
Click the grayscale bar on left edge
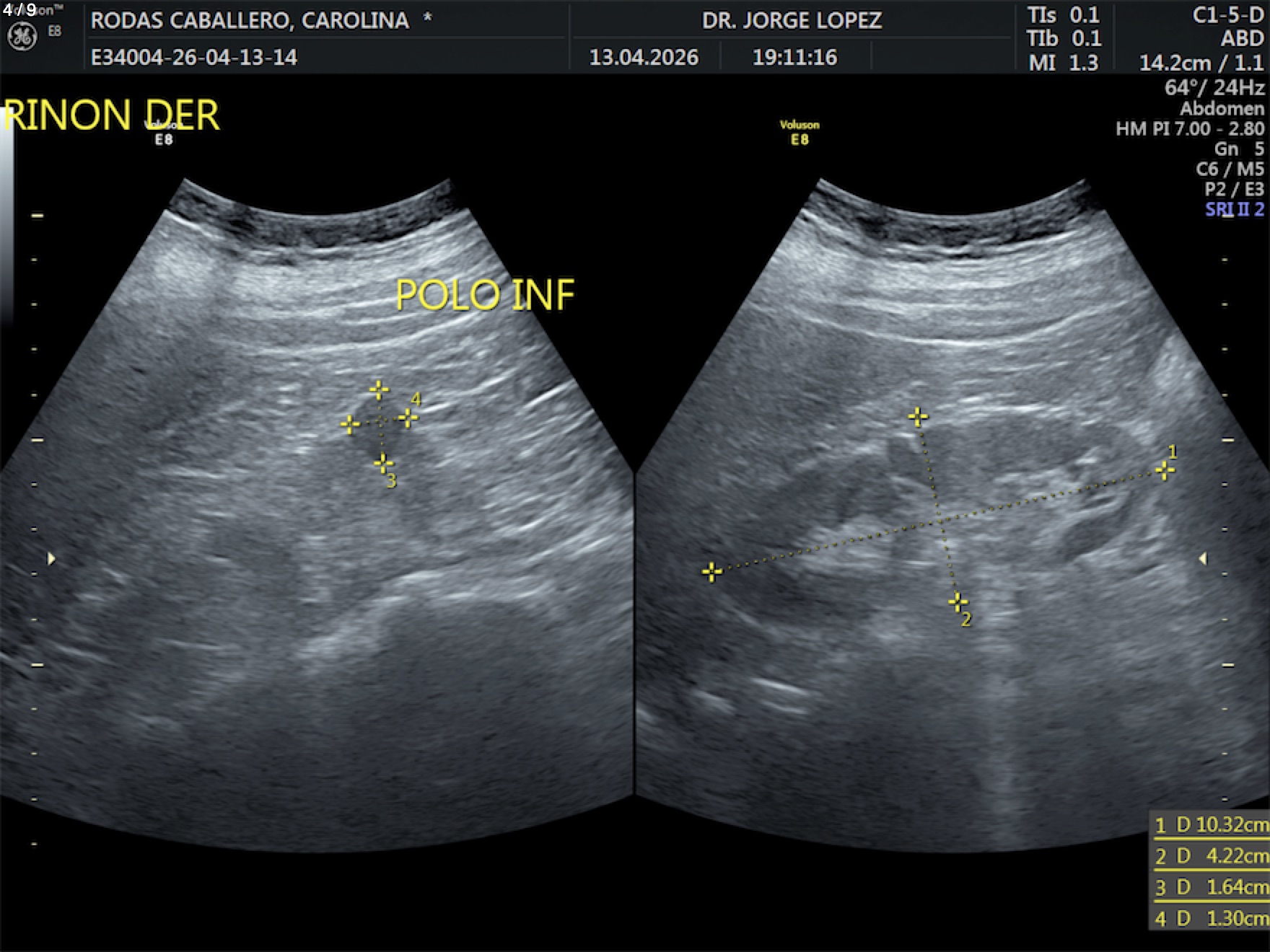(6, 216)
